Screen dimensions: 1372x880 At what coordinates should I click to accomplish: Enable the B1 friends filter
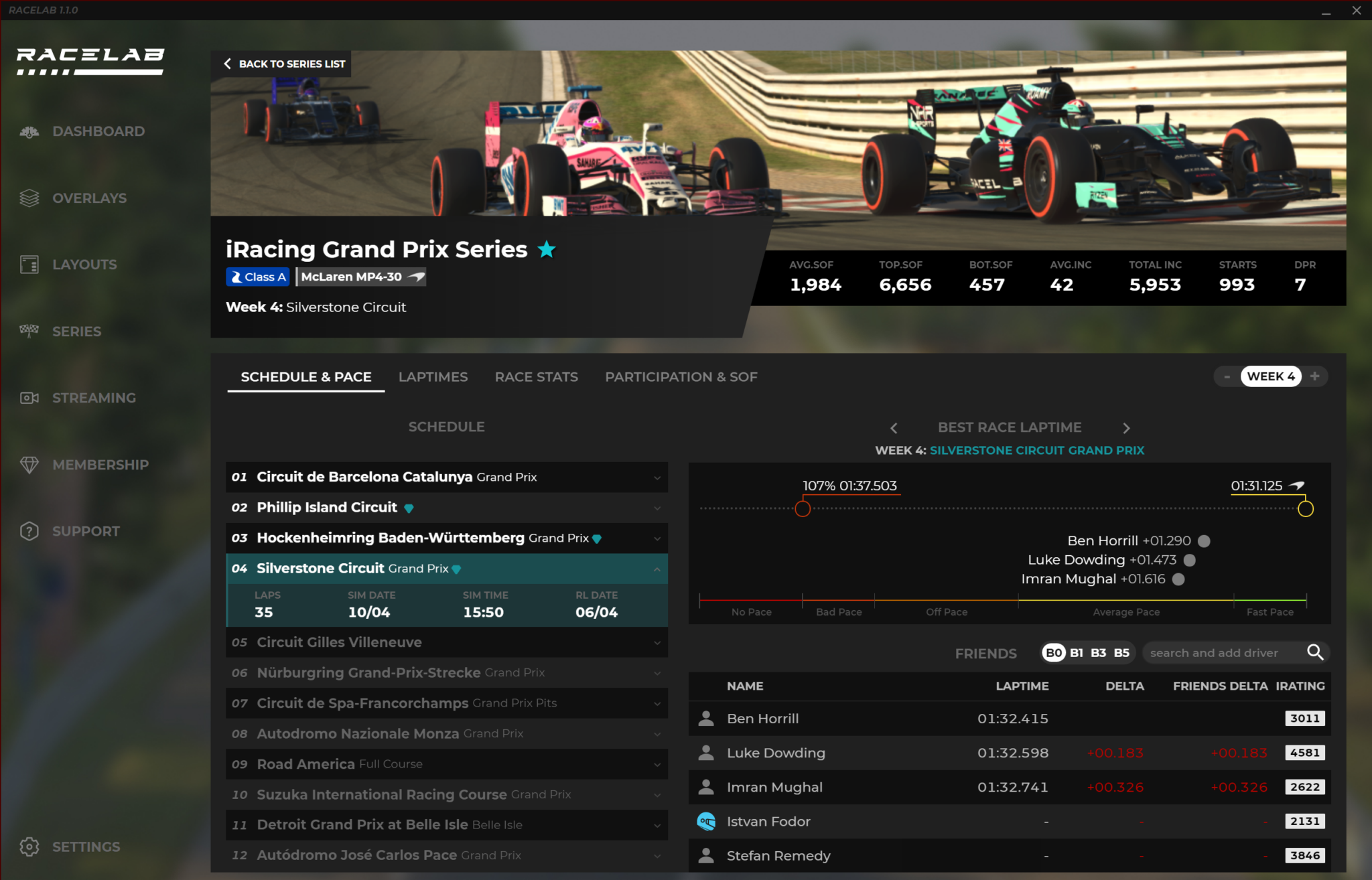click(x=1078, y=652)
